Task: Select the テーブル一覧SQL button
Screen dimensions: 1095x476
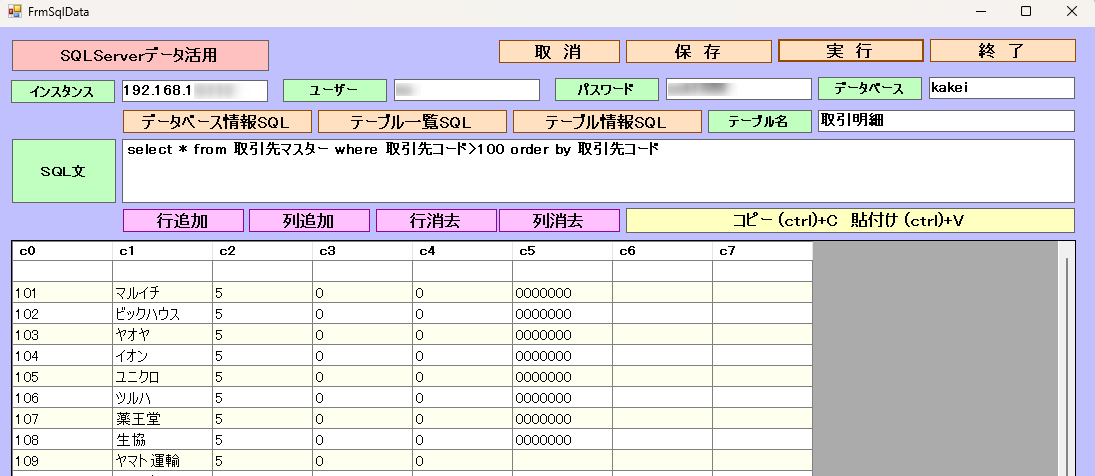Action: pyautogui.click(x=410, y=122)
